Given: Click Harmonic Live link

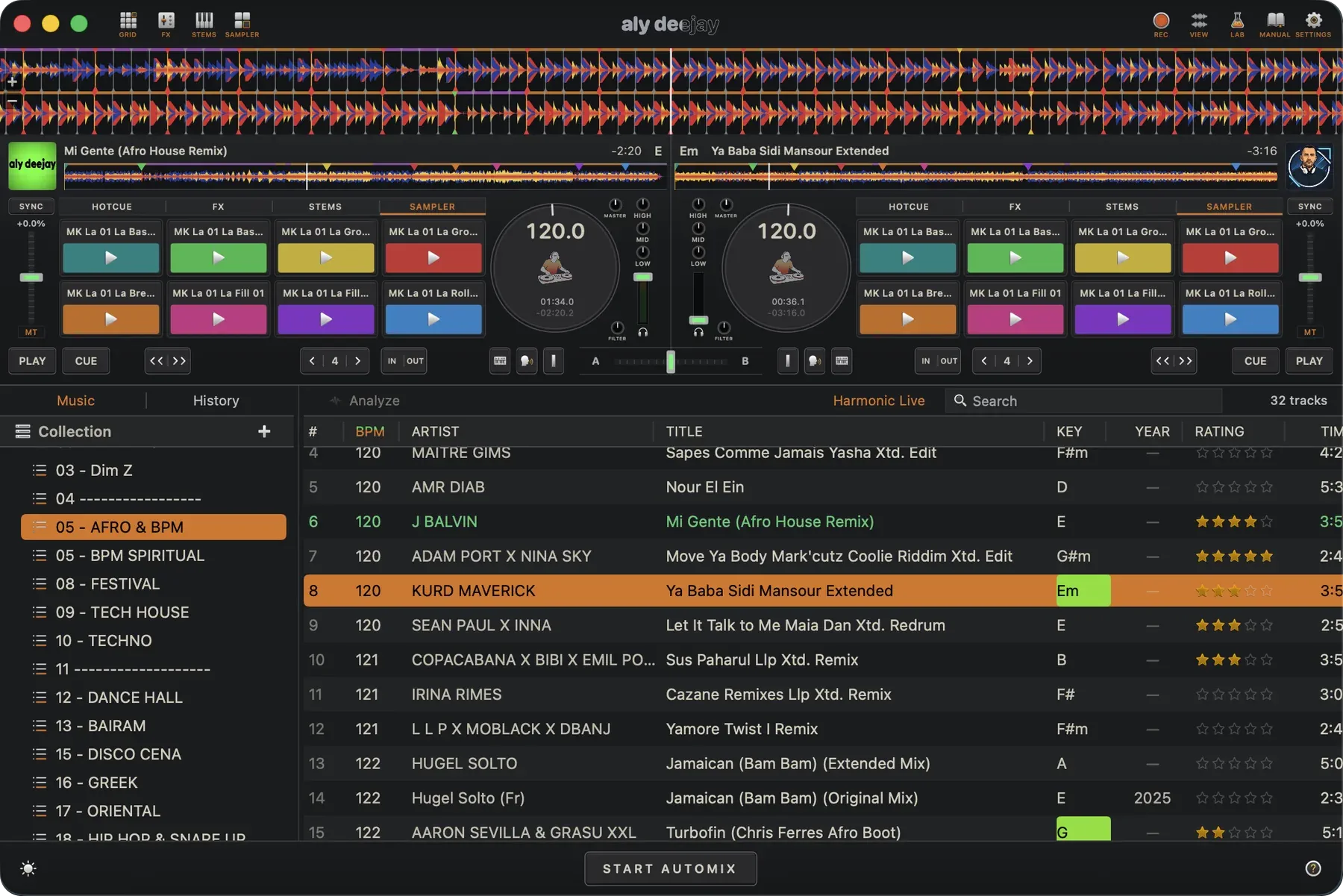Looking at the screenshot, I should tap(879, 401).
